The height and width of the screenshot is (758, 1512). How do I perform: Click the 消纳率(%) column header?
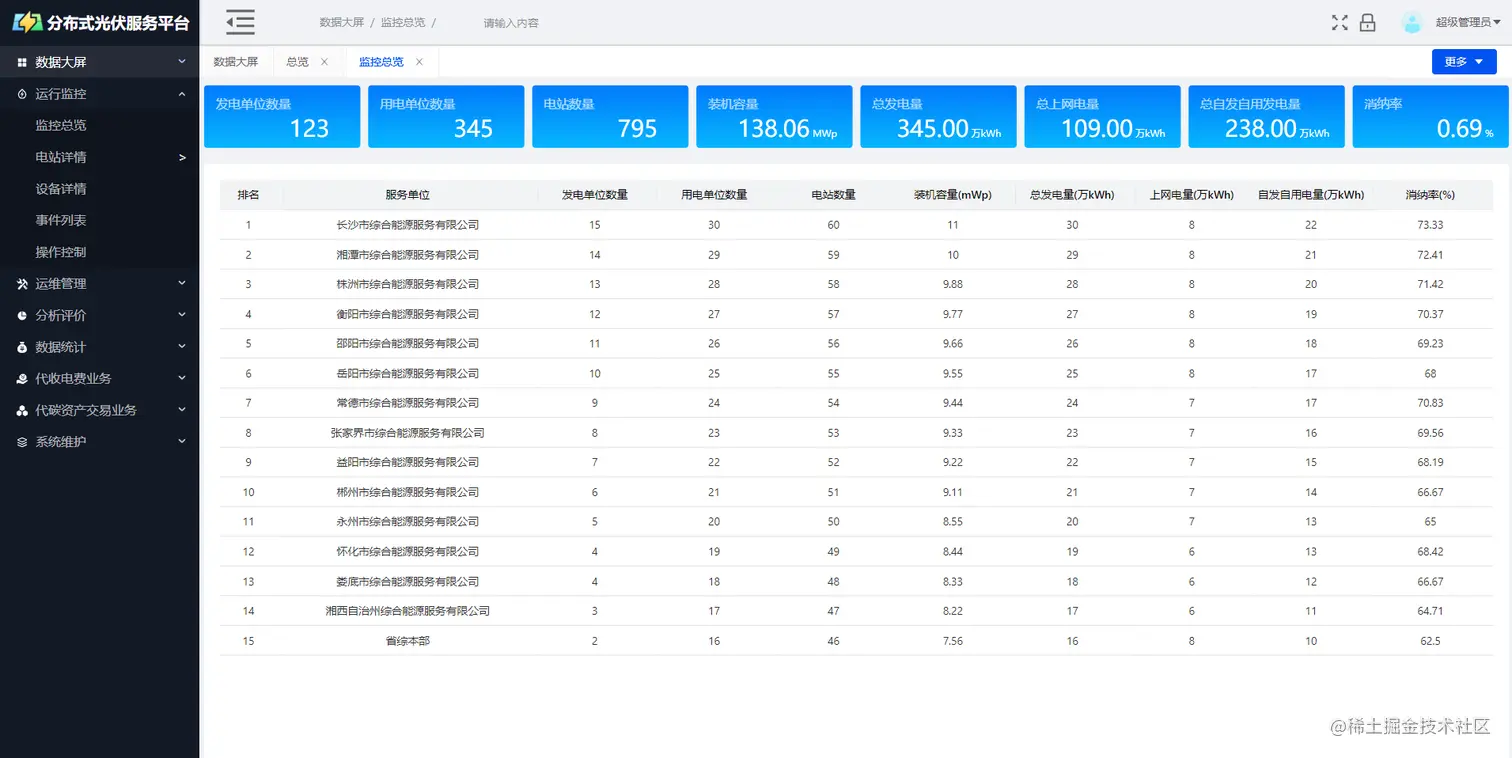(1430, 195)
